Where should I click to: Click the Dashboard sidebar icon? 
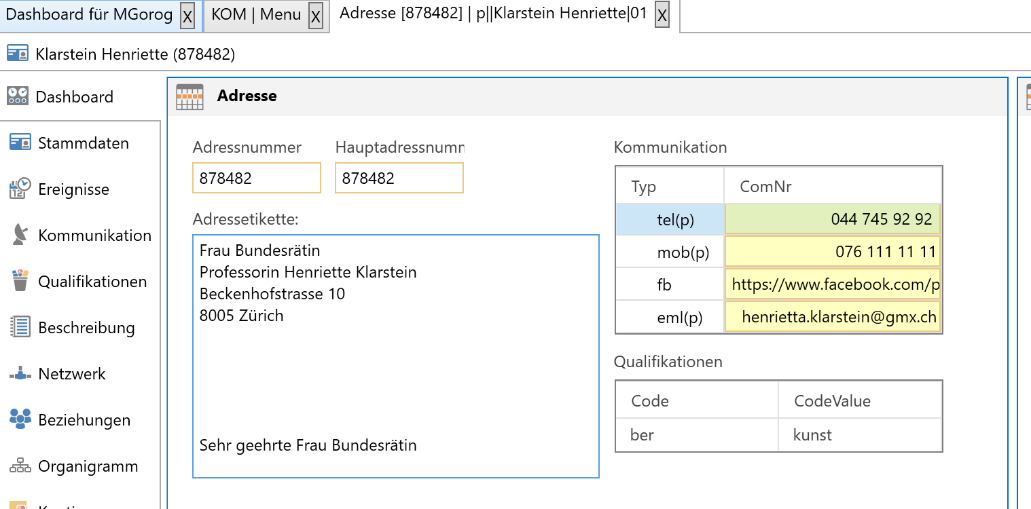click(18, 97)
